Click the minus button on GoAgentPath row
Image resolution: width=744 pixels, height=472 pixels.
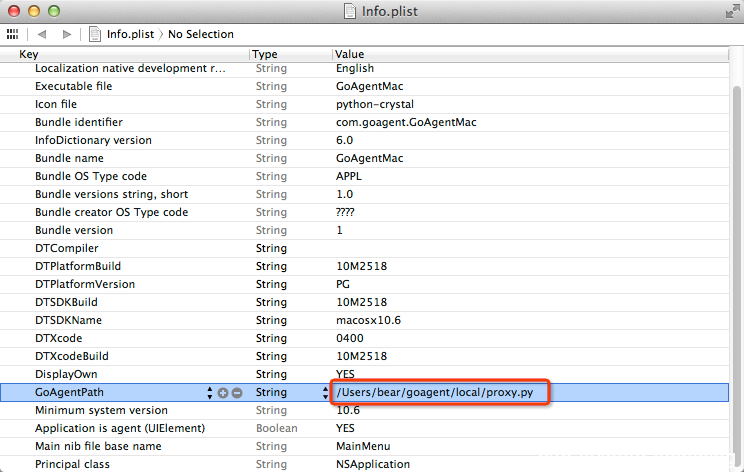pyautogui.click(x=237, y=393)
